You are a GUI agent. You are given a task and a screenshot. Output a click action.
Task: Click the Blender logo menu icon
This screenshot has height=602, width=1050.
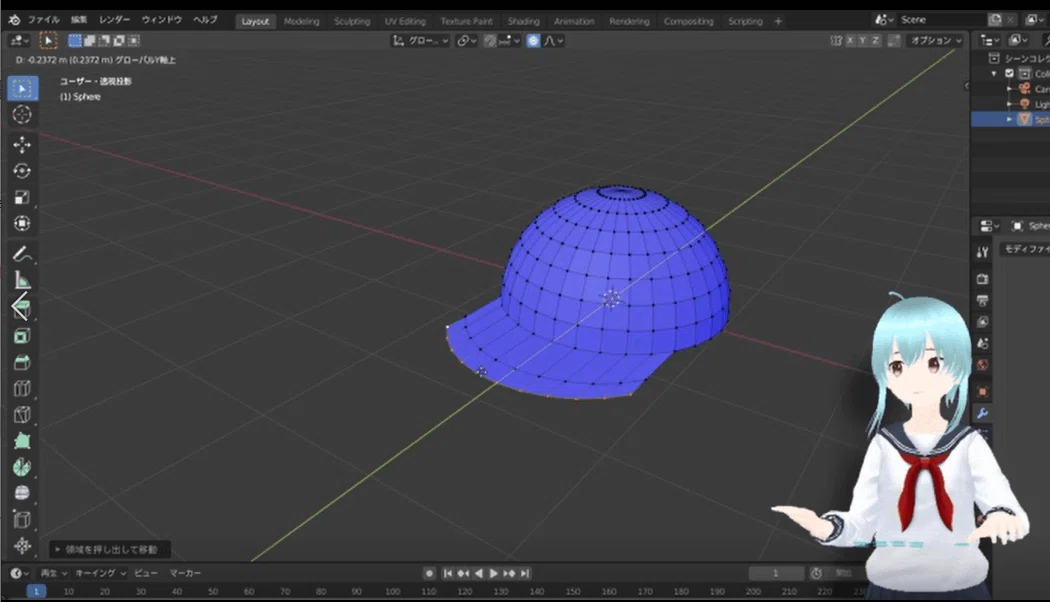click(14, 20)
